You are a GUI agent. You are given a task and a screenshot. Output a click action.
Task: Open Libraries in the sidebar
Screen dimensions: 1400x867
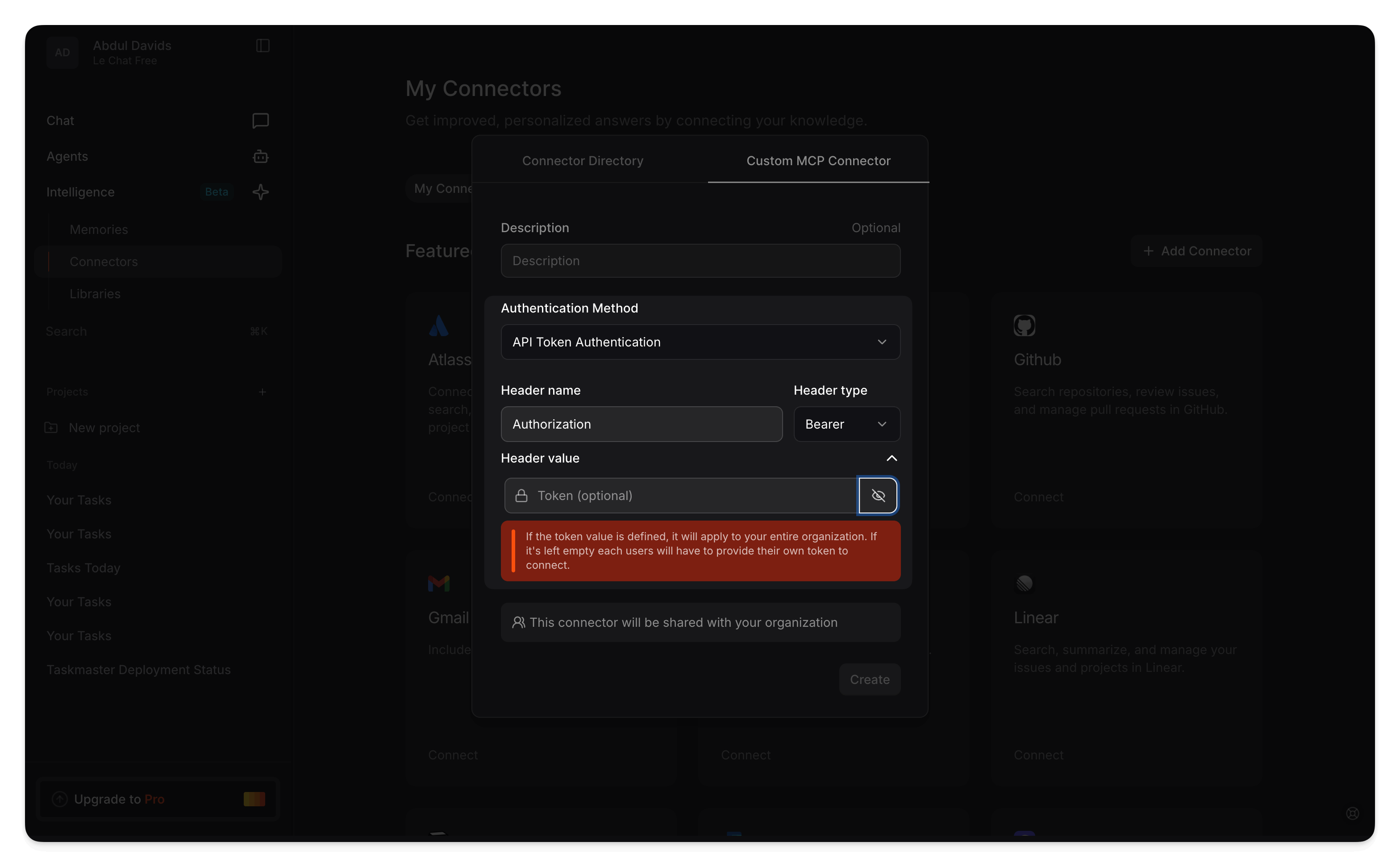[x=95, y=294]
